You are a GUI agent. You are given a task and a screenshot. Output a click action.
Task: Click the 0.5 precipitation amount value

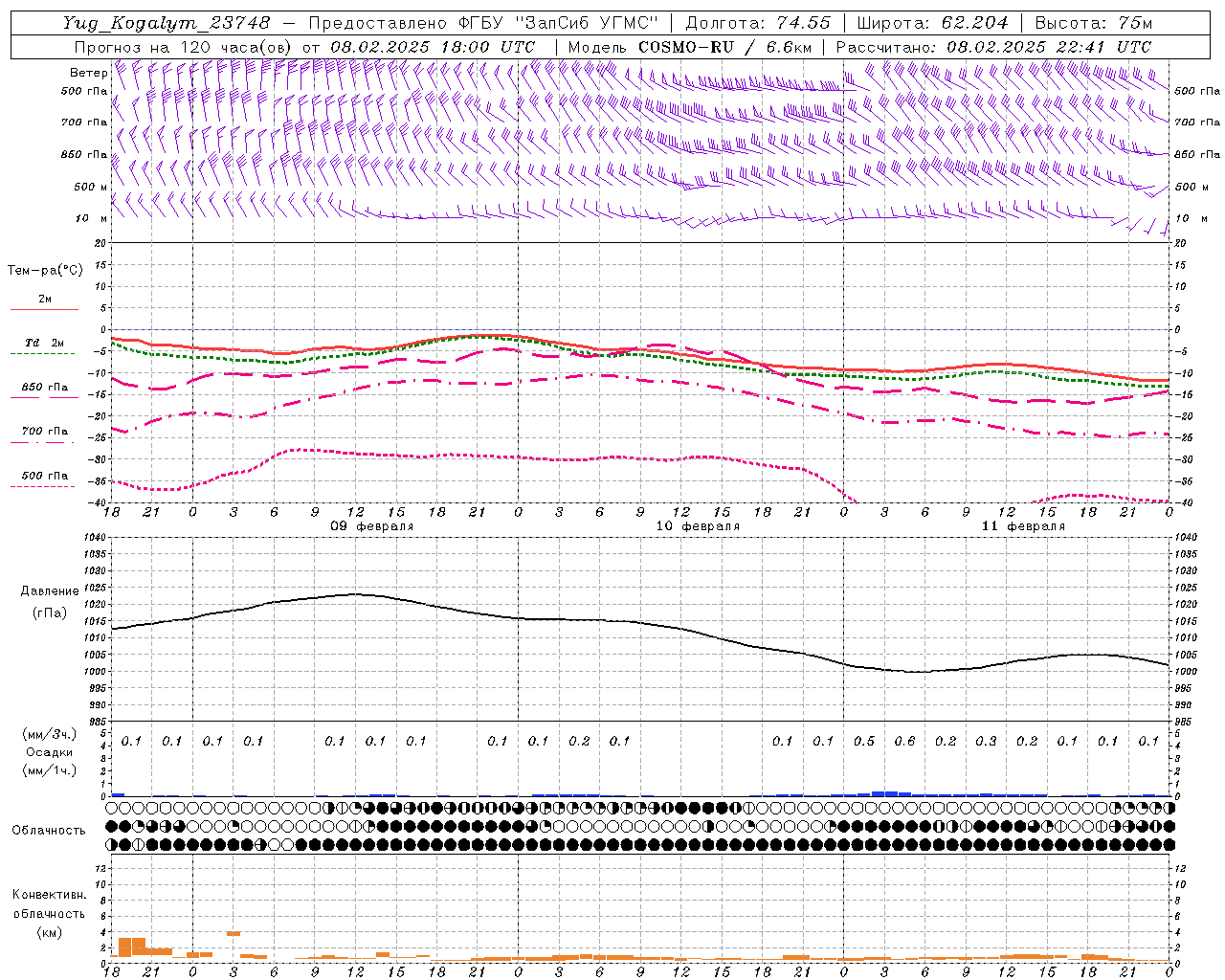click(864, 741)
